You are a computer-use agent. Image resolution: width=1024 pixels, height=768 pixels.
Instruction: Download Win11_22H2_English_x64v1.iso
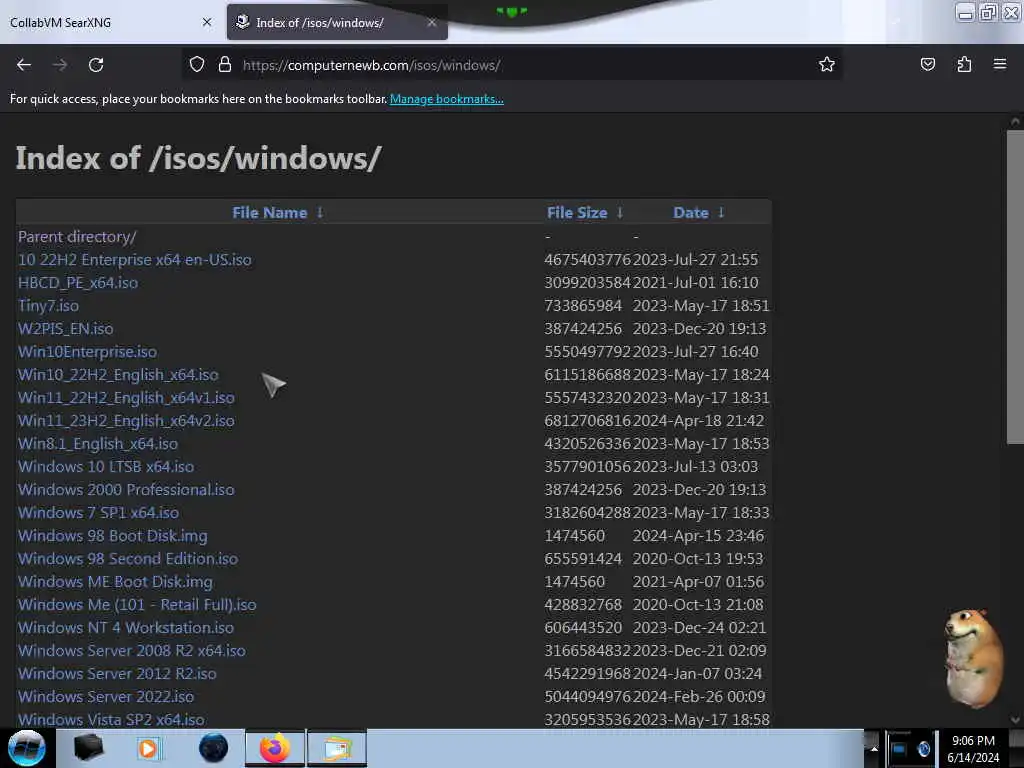click(126, 398)
